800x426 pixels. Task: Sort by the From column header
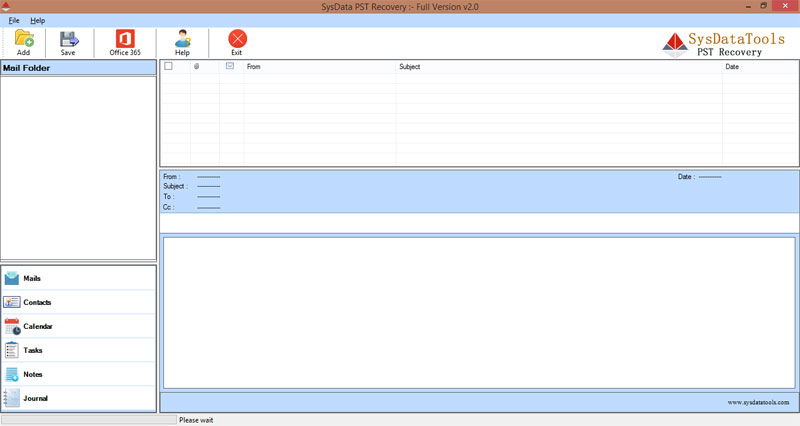click(x=320, y=66)
